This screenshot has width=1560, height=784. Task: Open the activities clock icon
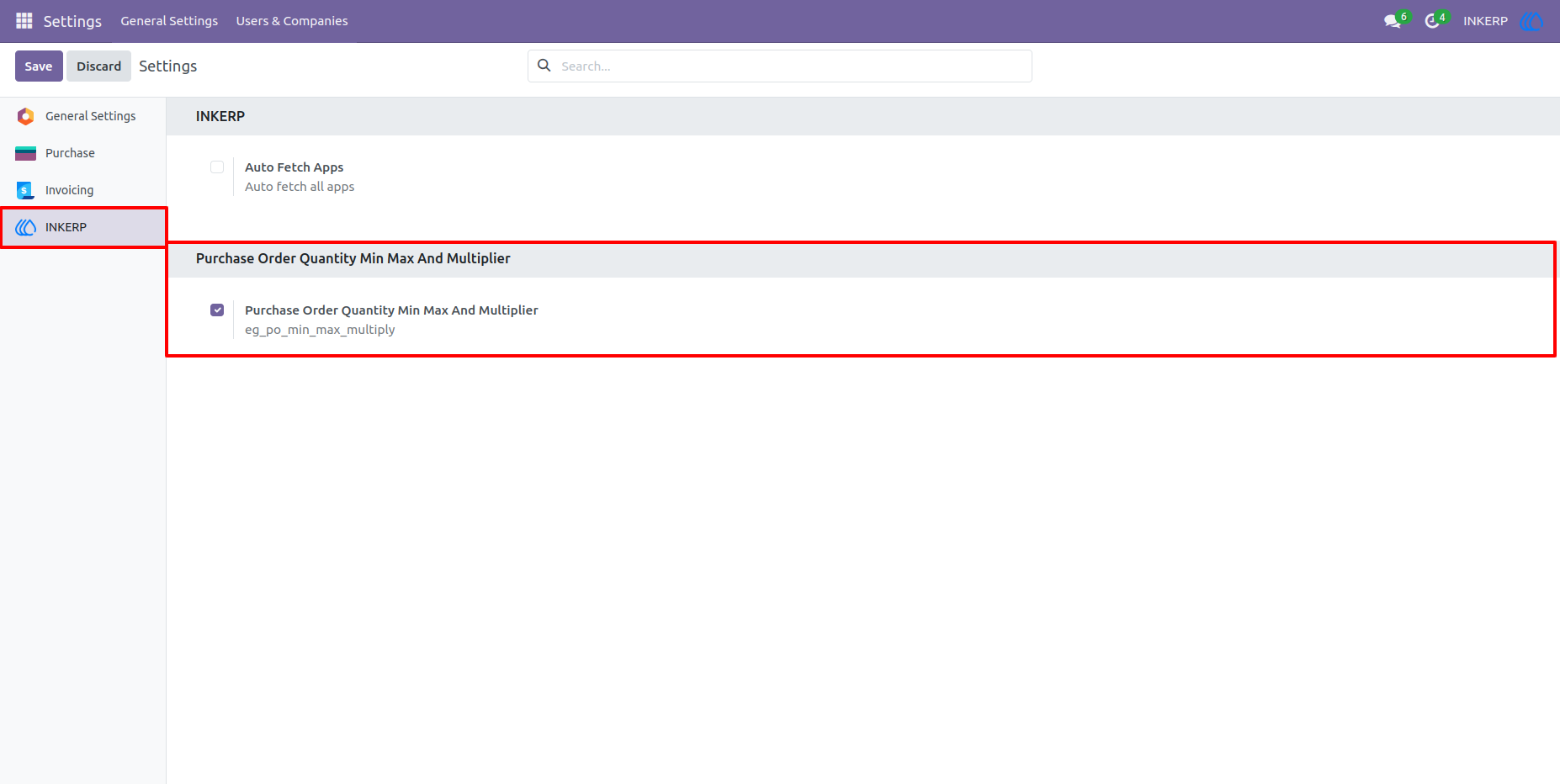1432,21
